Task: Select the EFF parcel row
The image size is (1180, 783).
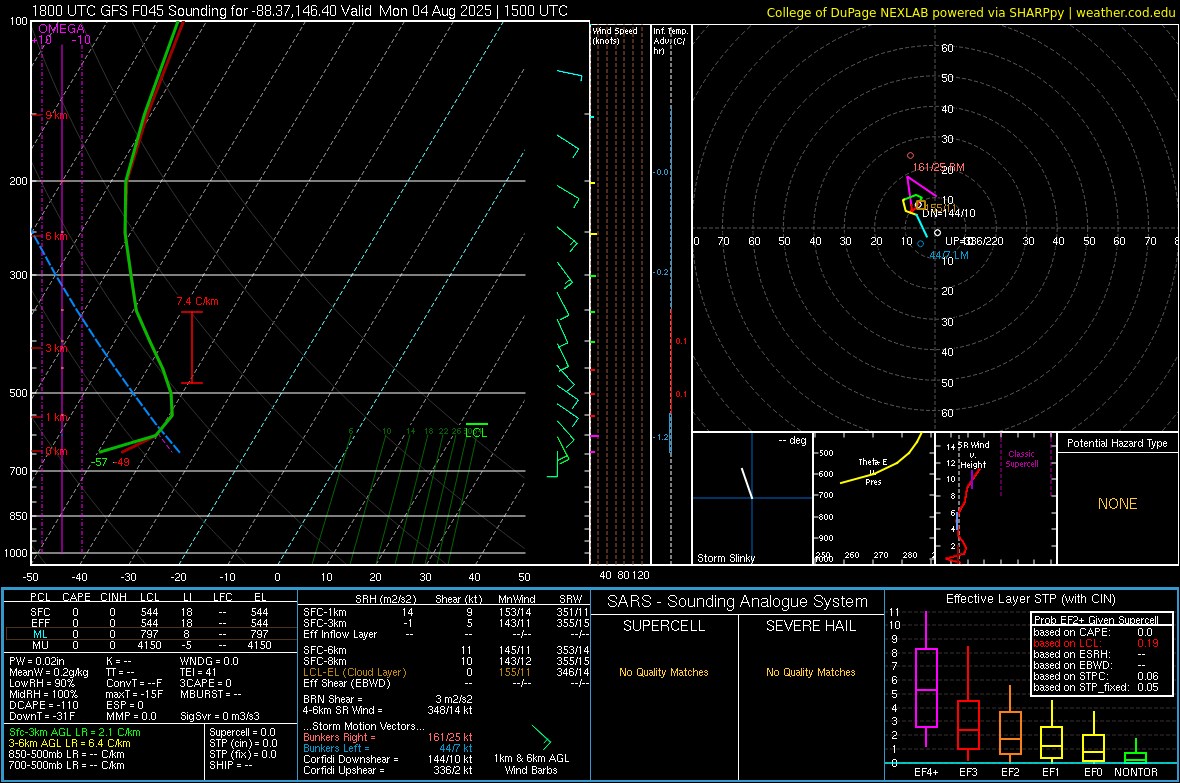Action: point(150,623)
